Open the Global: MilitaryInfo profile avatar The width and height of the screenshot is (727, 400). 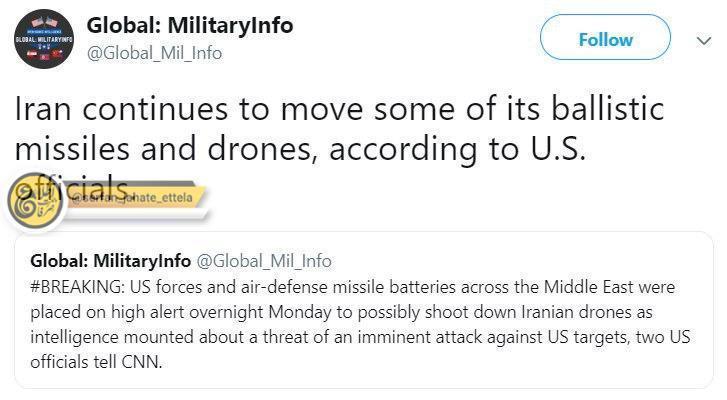coord(44,39)
